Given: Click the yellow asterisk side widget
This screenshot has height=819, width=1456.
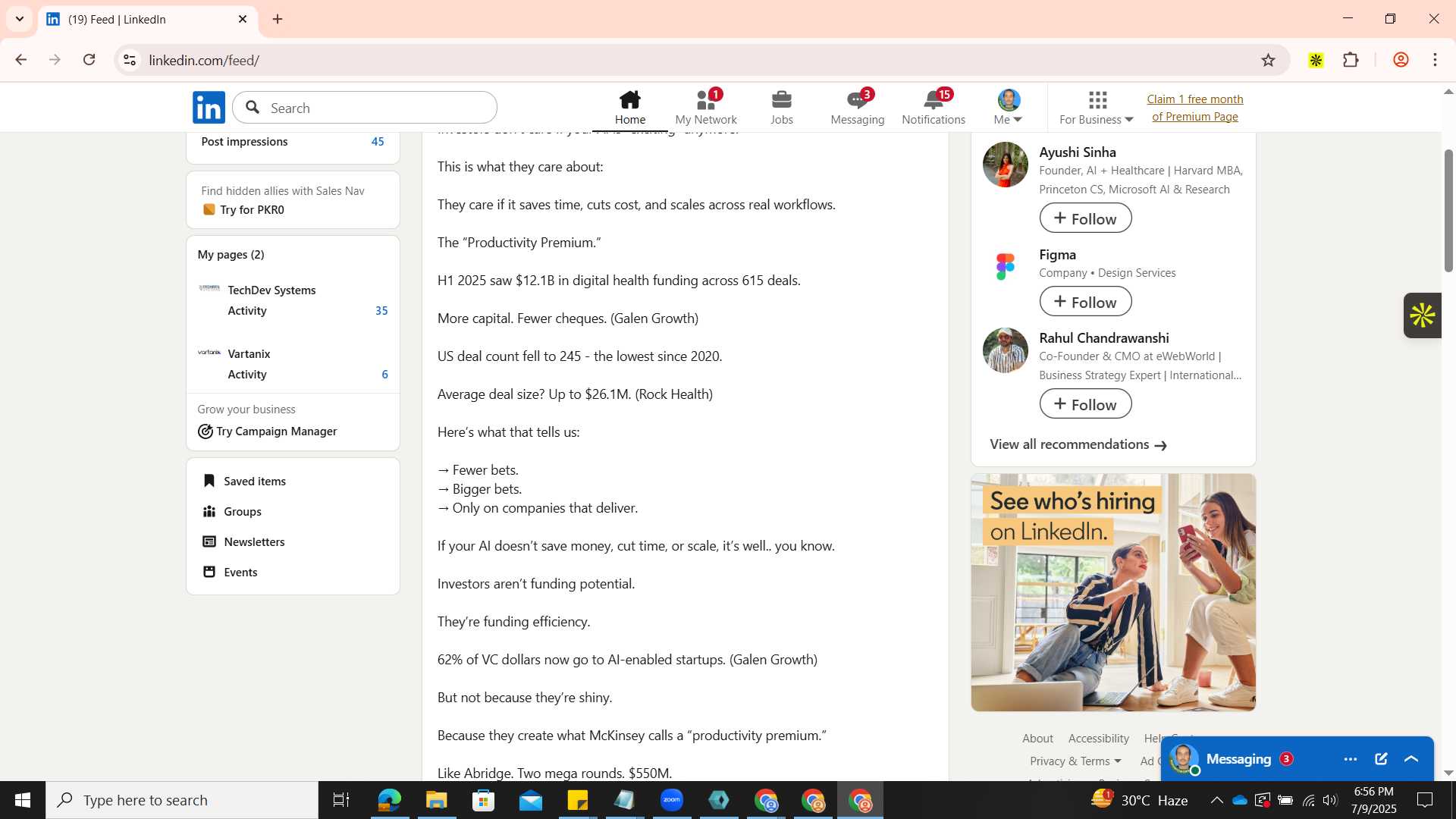Looking at the screenshot, I should point(1422,315).
